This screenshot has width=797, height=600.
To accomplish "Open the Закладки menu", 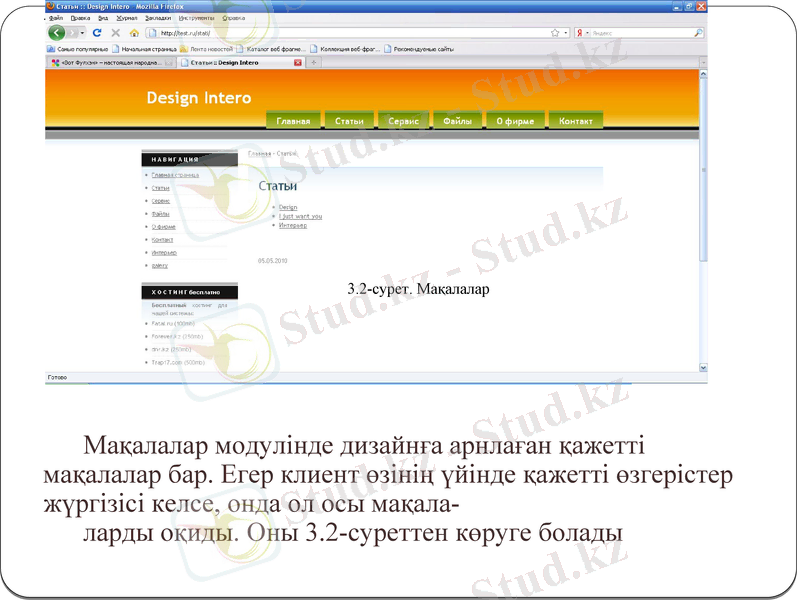I will coord(158,18).
